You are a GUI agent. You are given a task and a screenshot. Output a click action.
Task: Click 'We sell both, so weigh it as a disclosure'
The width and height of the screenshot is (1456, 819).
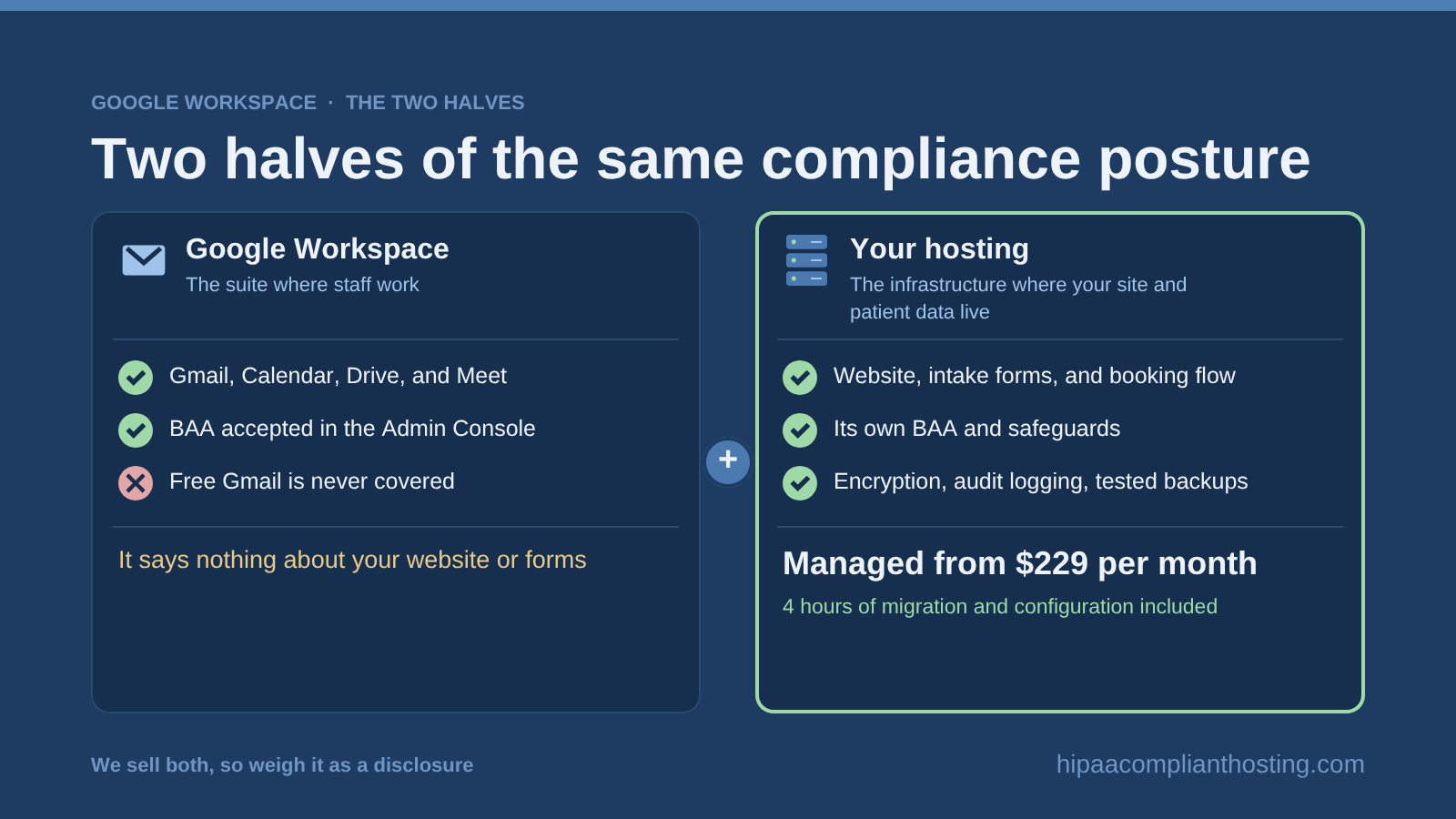click(x=282, y=765)
